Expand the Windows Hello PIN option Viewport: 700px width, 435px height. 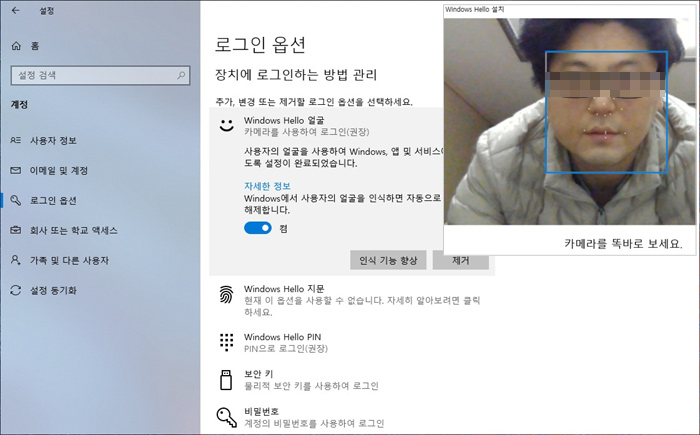(x=352, y=343)
